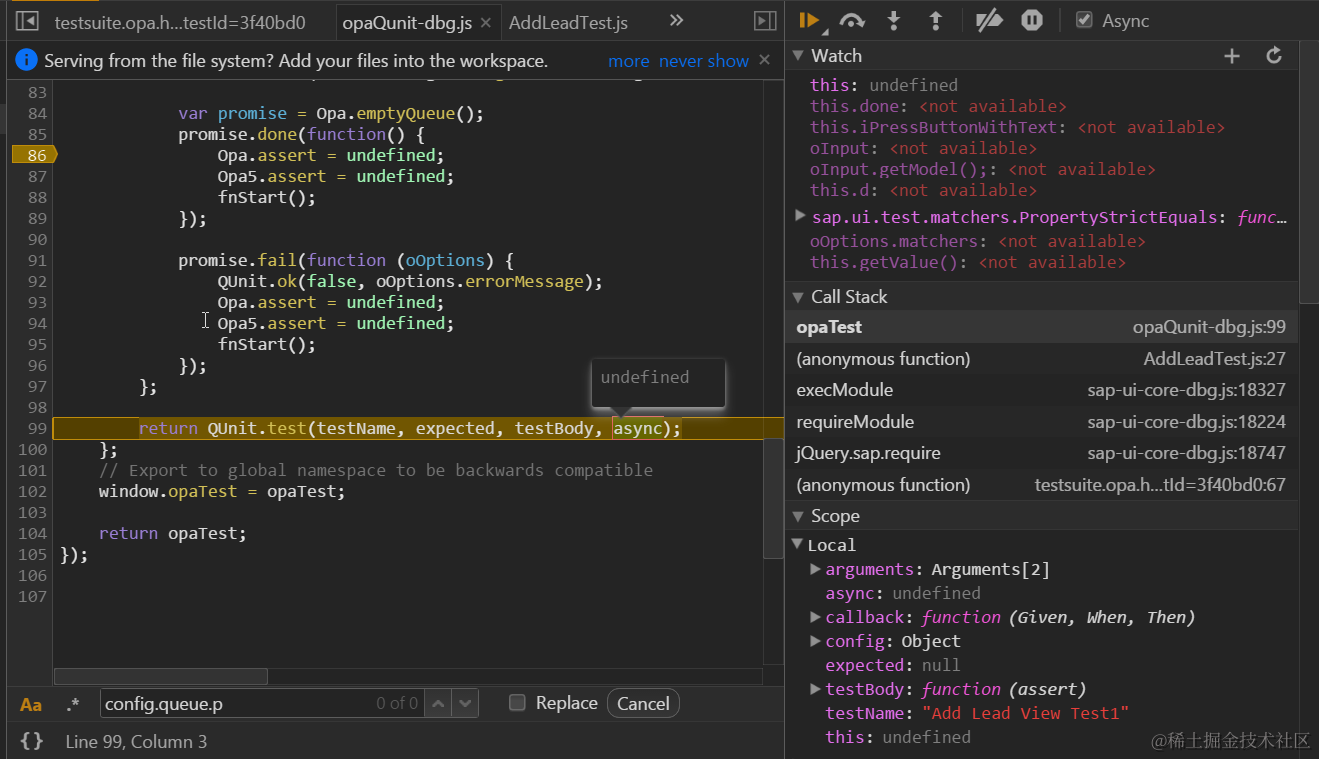Toggle the debugger sidebar pane icon

tap(765, 21)
